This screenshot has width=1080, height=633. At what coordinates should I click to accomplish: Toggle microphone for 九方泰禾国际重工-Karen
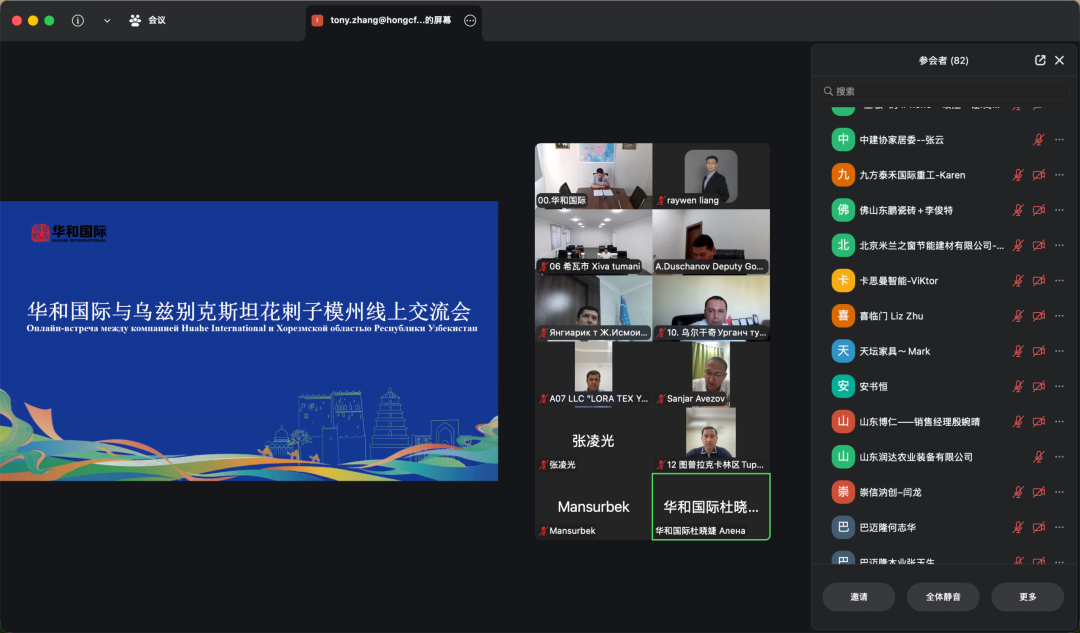[x=1018, y=175]
